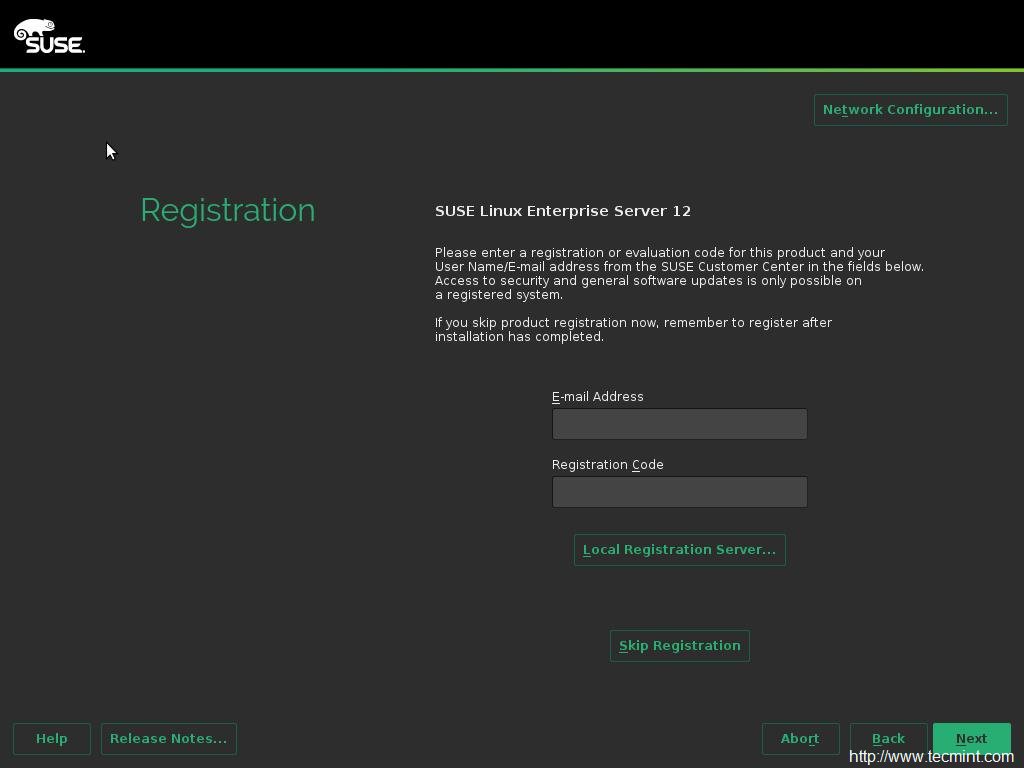Open Network Configuration dialog
Viewport: 1024px width, 768px height.
point(910,110)
